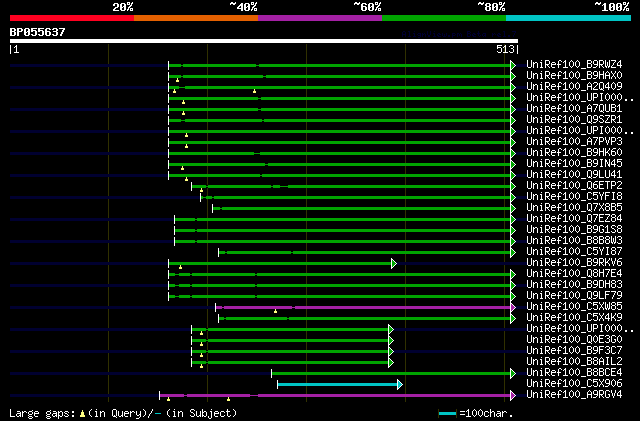The width and height of the screenshot is (640, 421).
Task: Select the UniRef100_C5XW85 label
Action: point(574,307)
